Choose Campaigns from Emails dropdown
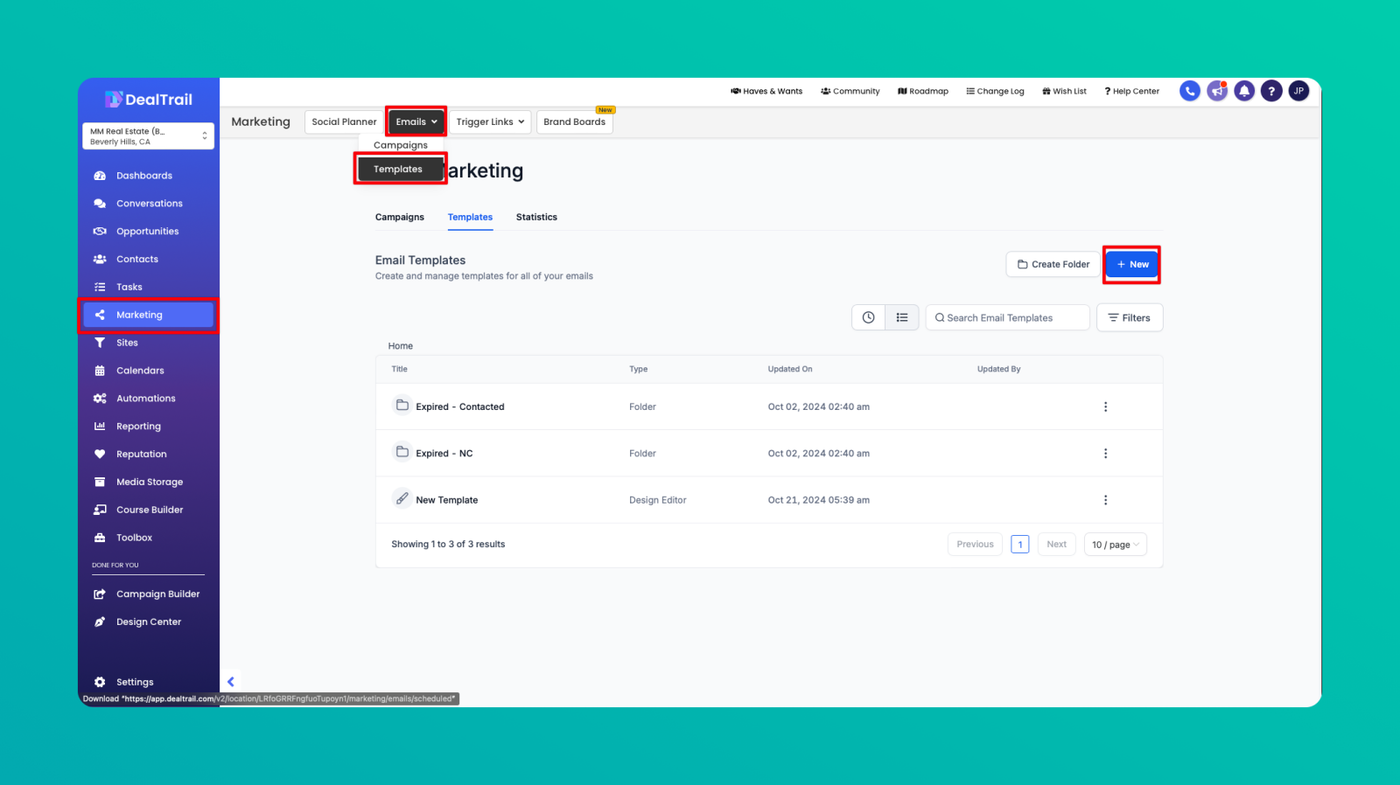Screen dimensions: 1400x785 pos(400,145)
